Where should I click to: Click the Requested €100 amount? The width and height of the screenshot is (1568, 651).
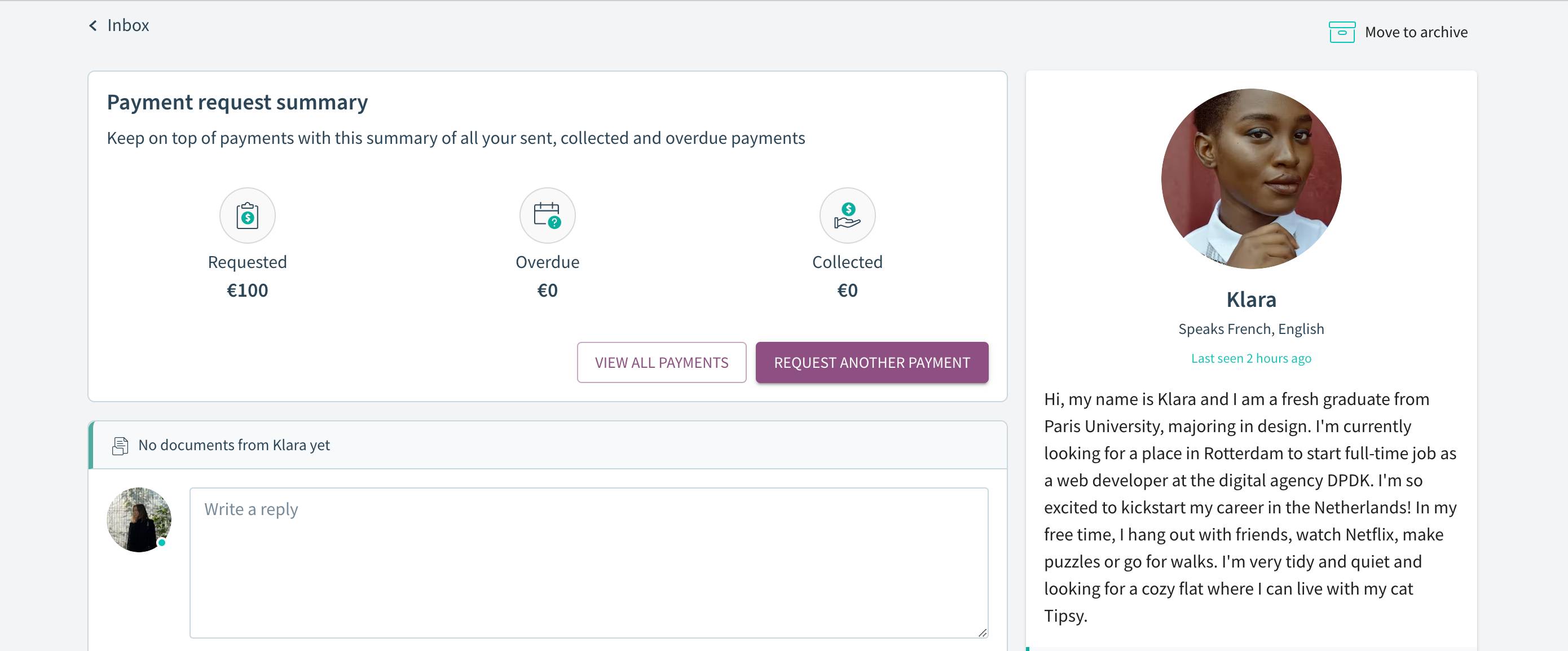247,291
